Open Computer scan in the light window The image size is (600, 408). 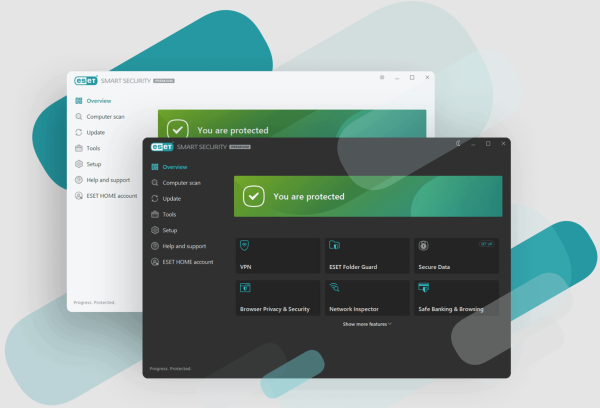click(x=100, y=116)
